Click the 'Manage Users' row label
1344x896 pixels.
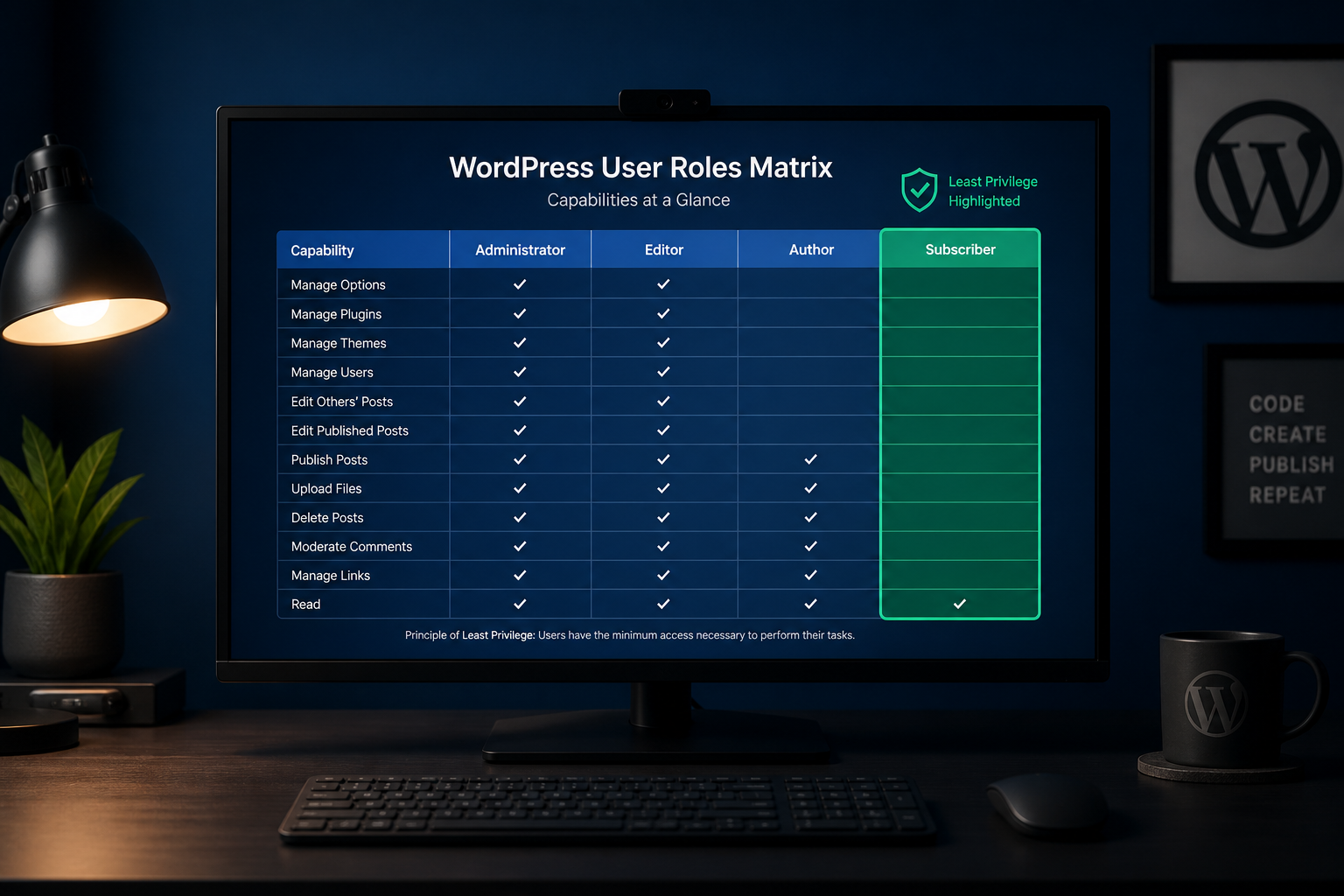[x=332, y=373]
